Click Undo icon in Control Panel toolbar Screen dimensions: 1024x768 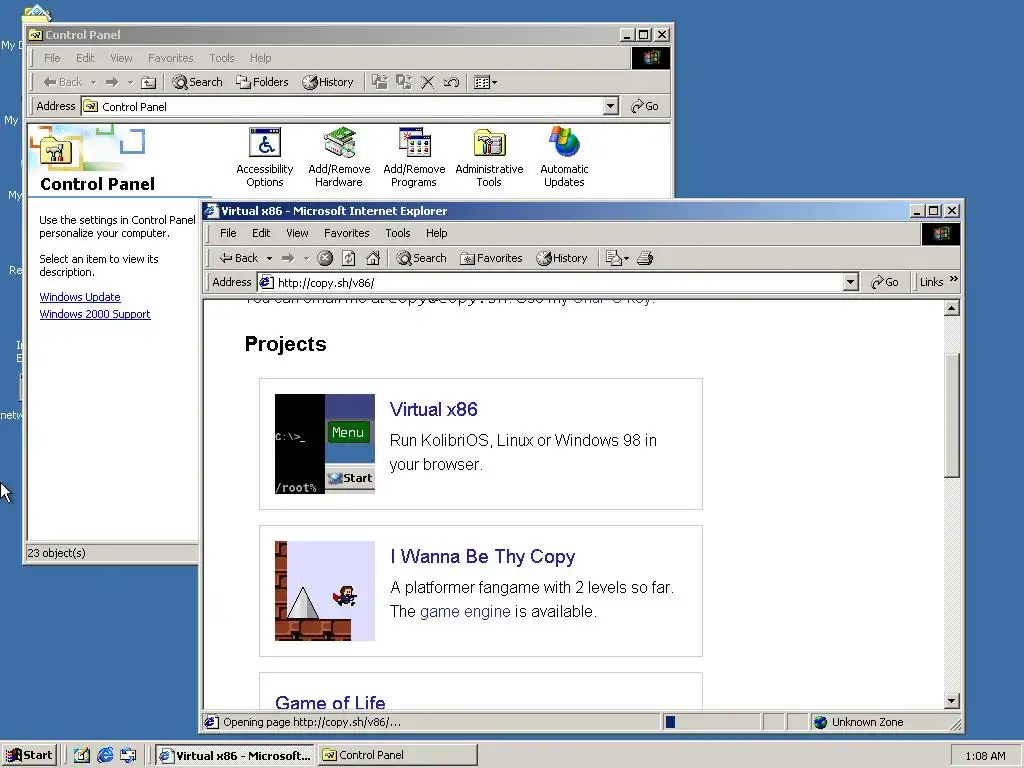click(451, 82)
